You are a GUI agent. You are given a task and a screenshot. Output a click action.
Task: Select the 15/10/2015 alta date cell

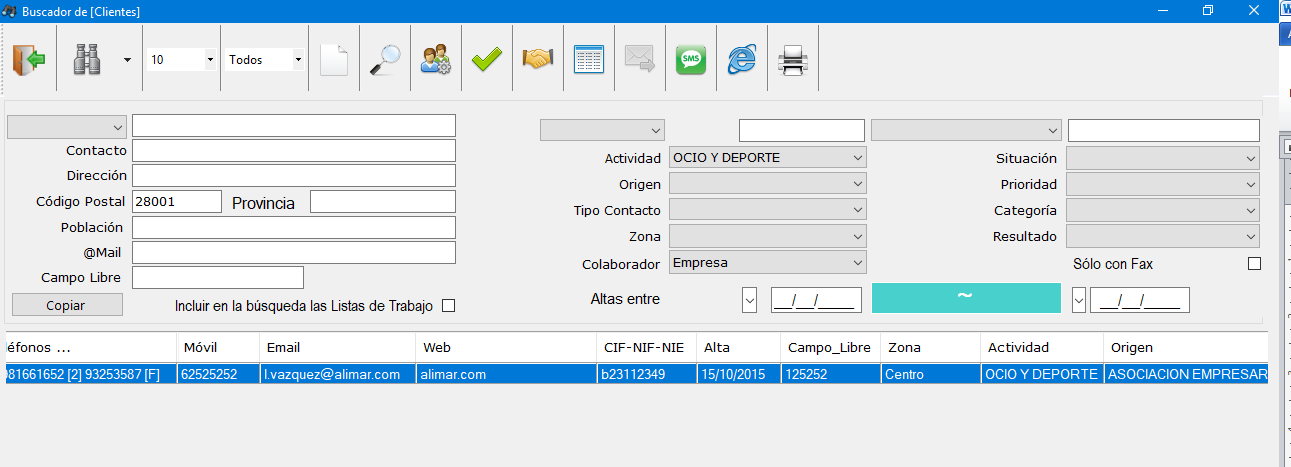pos(738,374)
